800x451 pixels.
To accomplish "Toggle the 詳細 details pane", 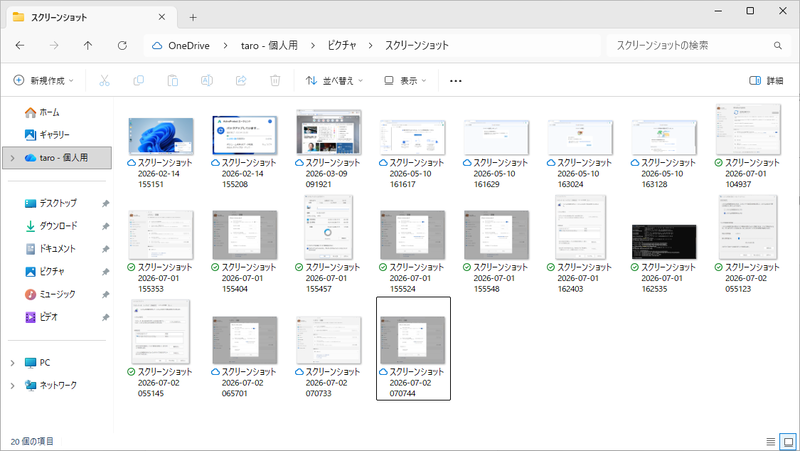I will point(766,81).
